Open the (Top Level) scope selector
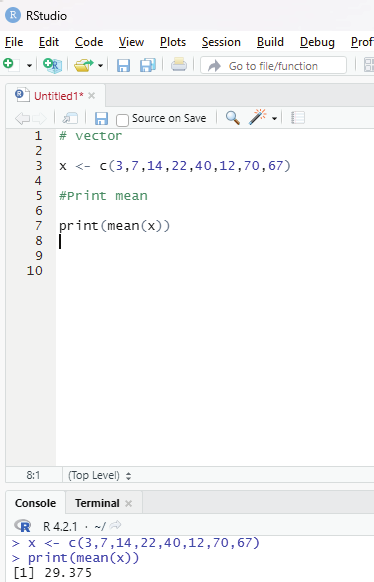Screen dimensions: 374x582 (99, 475)
